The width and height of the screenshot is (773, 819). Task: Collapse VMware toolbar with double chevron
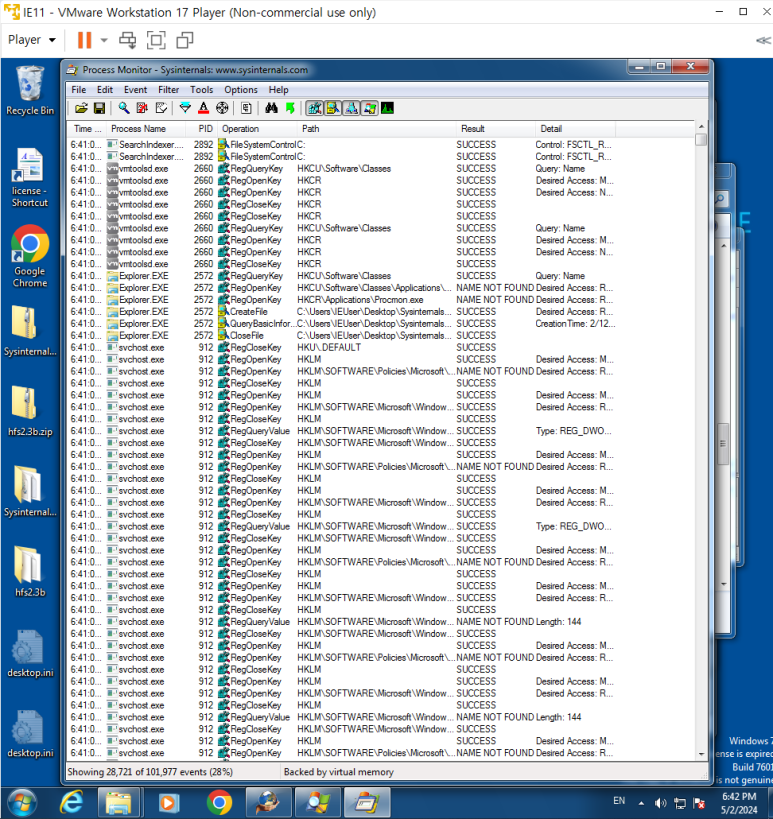(x=763, y=41)
